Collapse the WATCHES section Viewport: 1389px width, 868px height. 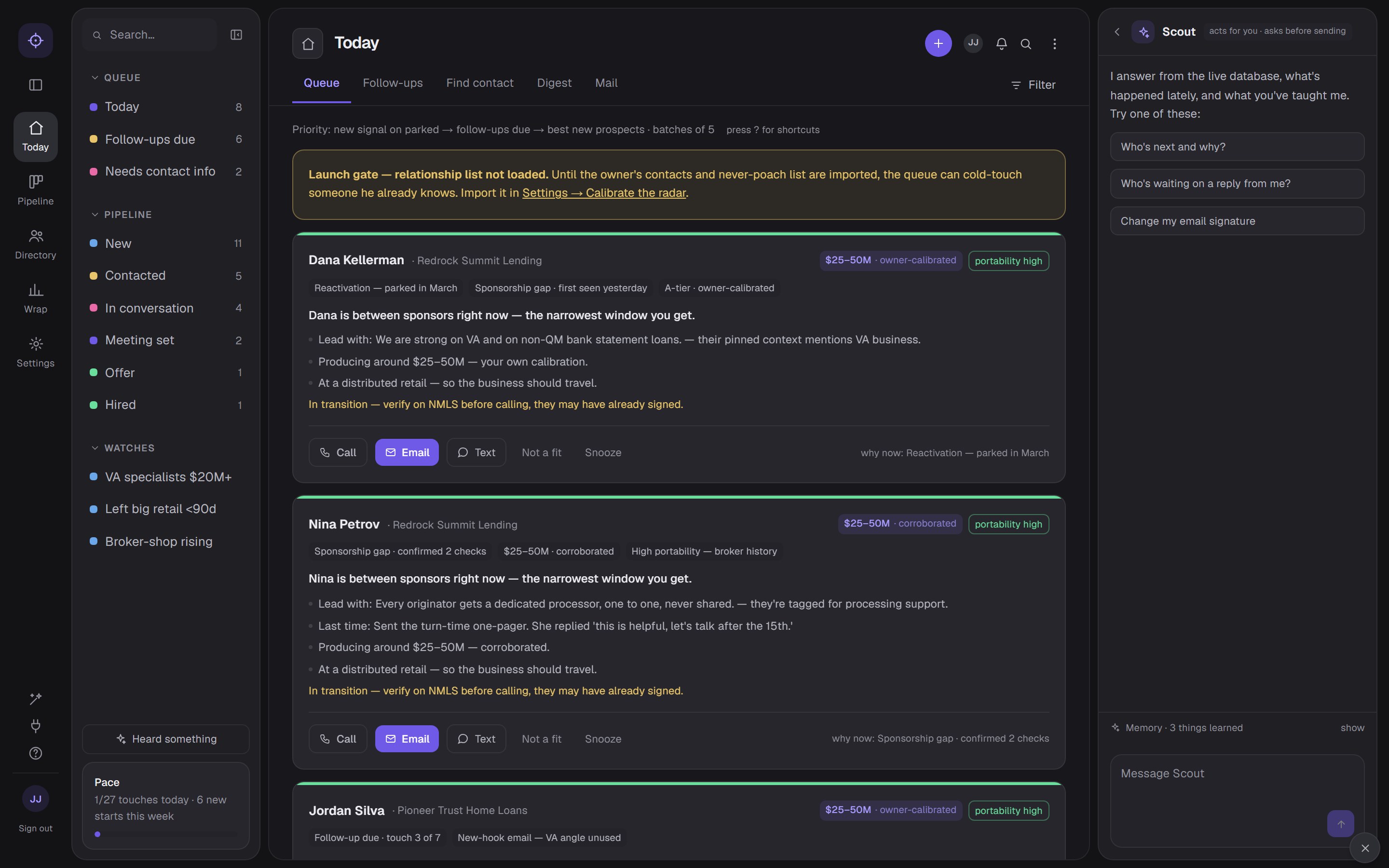95,448
